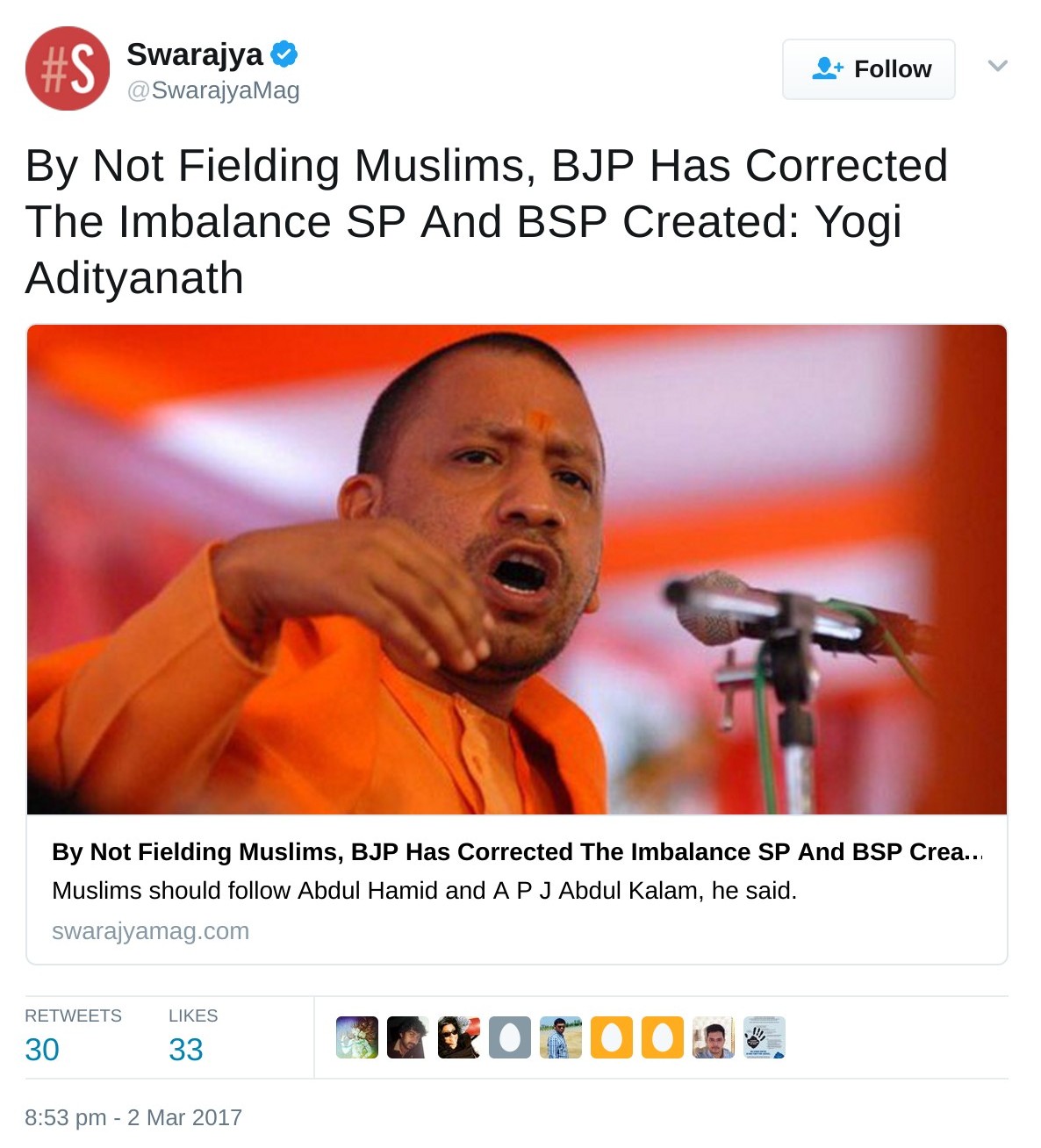Click the last avatar with handprint image
The width and height of the screenshot is (1041, 1148).
tap(765, 1037)
